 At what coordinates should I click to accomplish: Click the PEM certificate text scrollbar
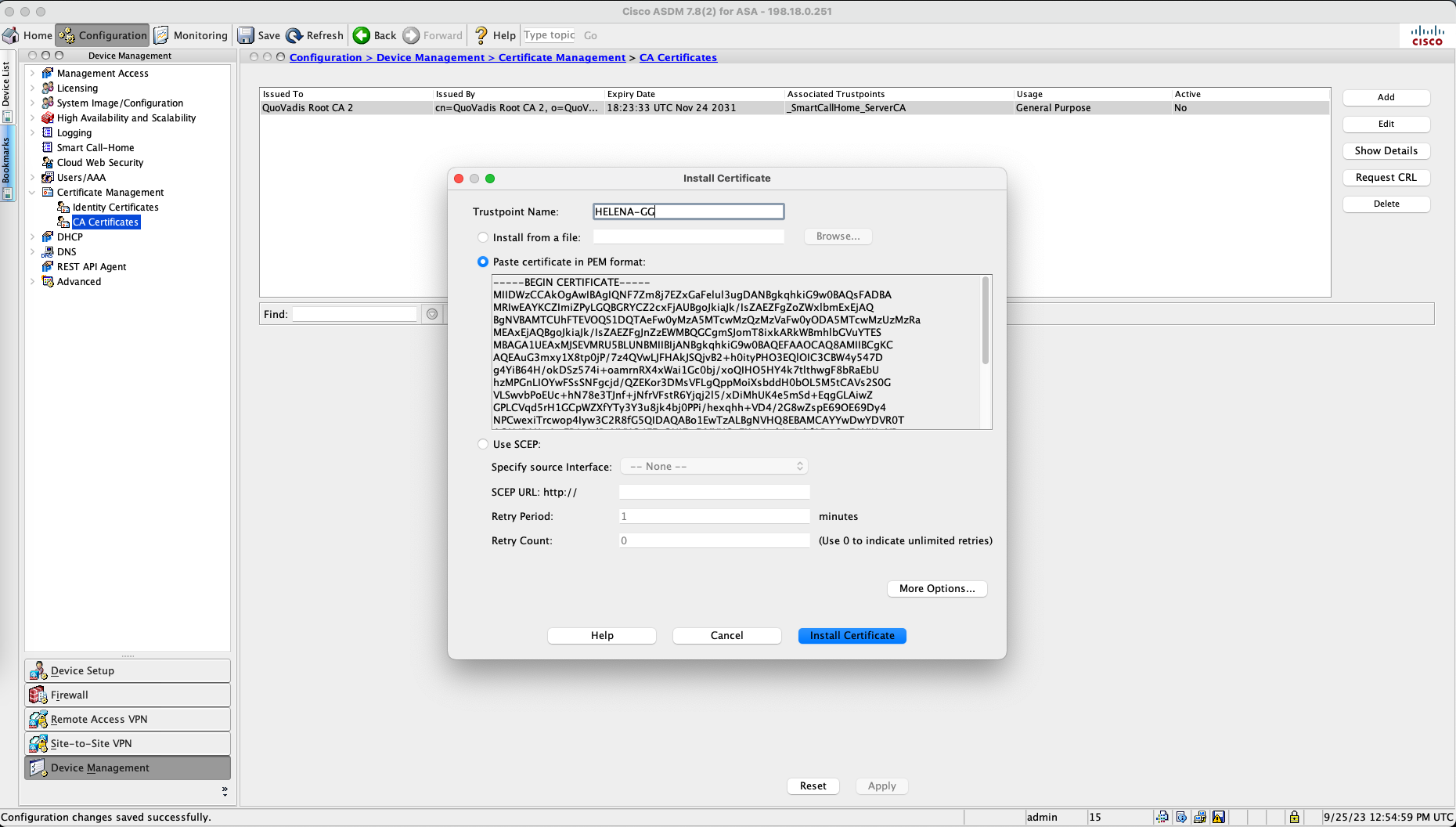(985, 321)
